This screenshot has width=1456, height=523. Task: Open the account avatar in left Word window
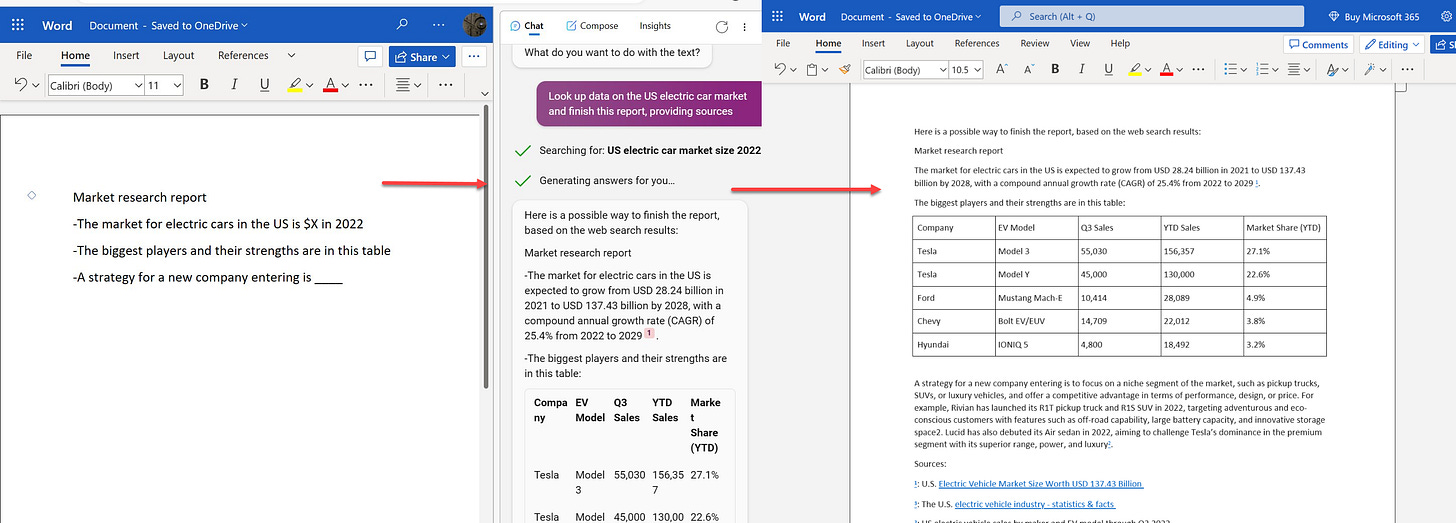476,25
